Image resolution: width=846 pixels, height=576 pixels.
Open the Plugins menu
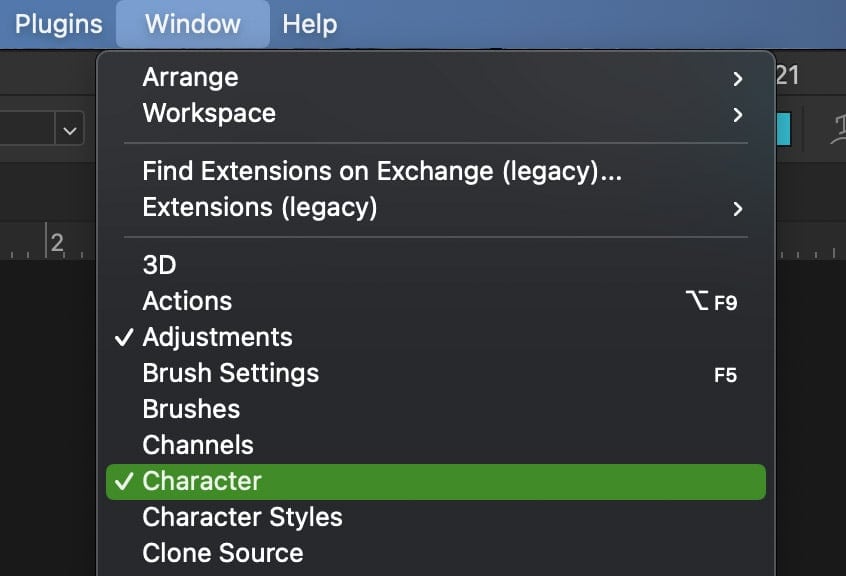click(58, 24)
